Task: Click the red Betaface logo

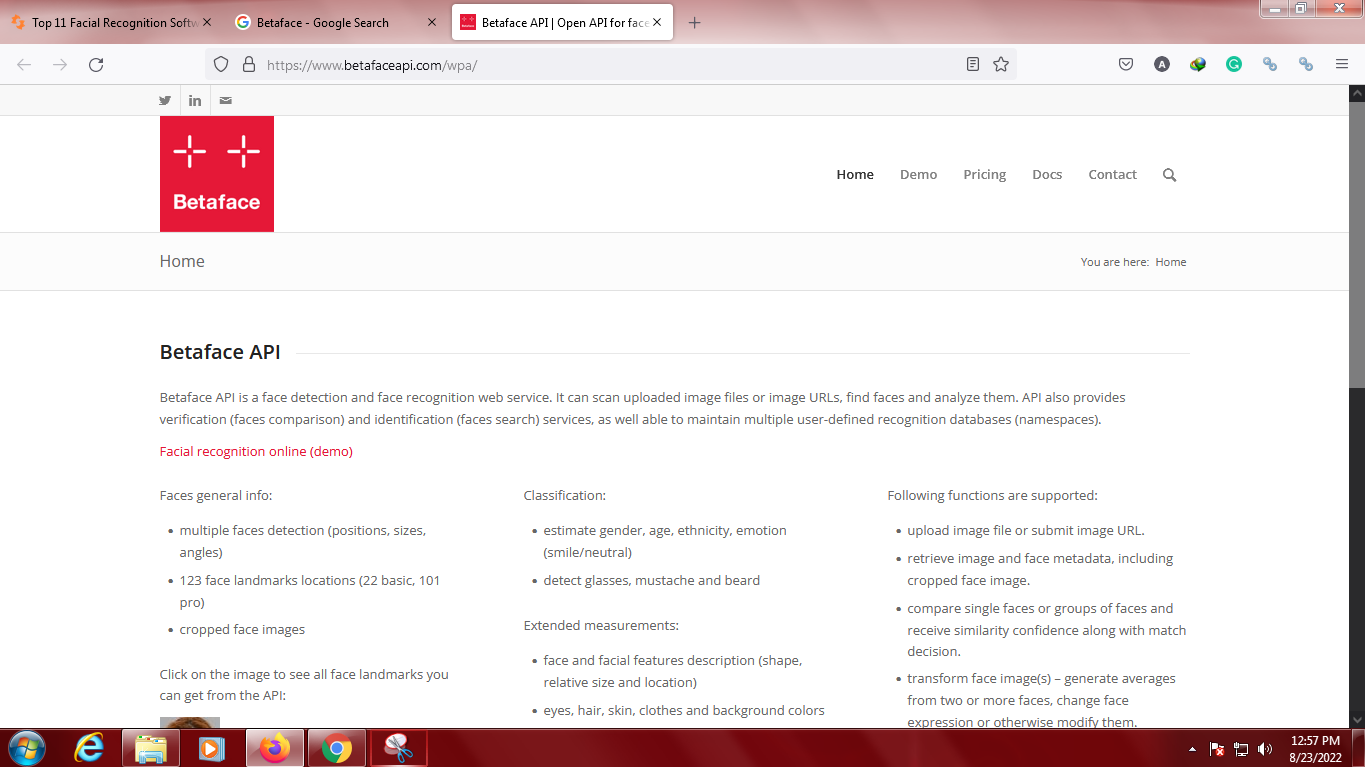Action: [x=217, y=174]
